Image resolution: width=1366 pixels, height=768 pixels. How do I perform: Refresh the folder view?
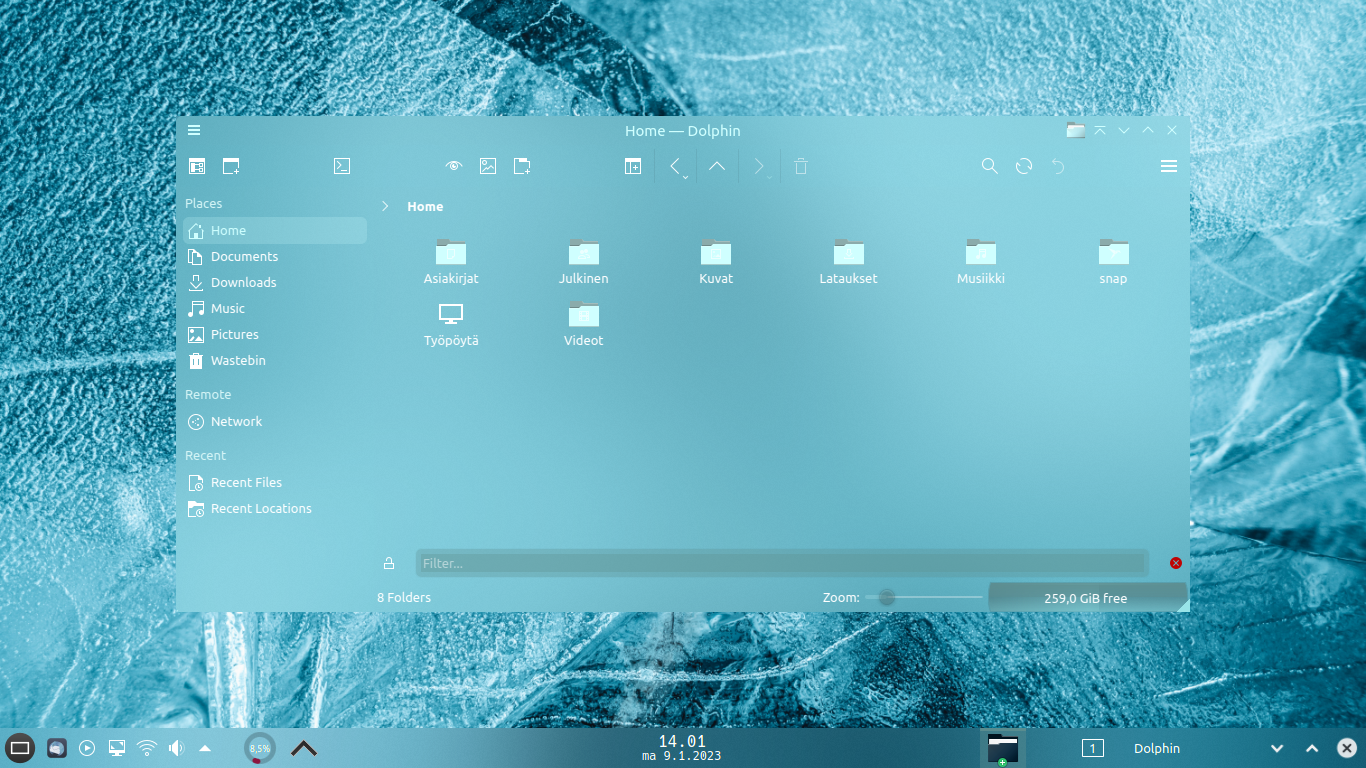(x=1024, y=166)
